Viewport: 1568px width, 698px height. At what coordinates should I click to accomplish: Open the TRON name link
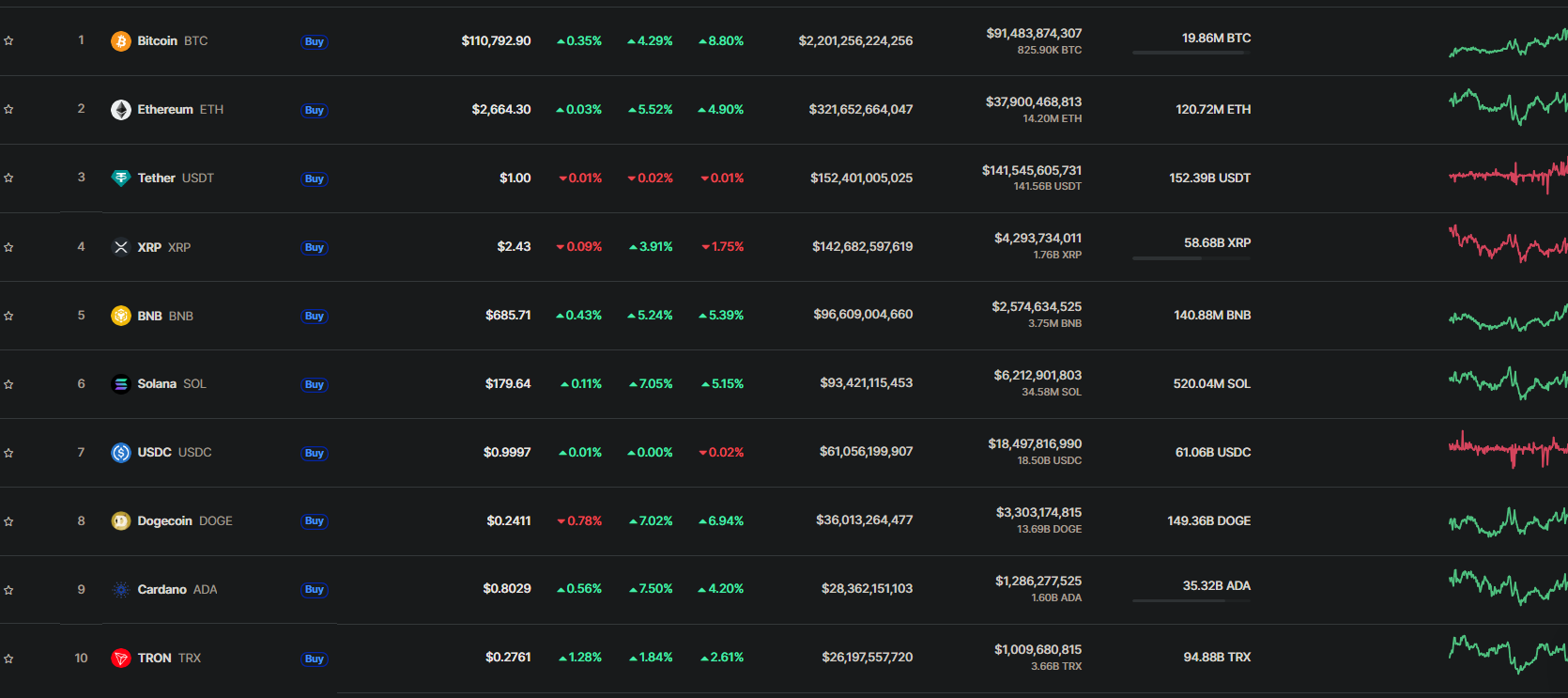click(155, 659)
